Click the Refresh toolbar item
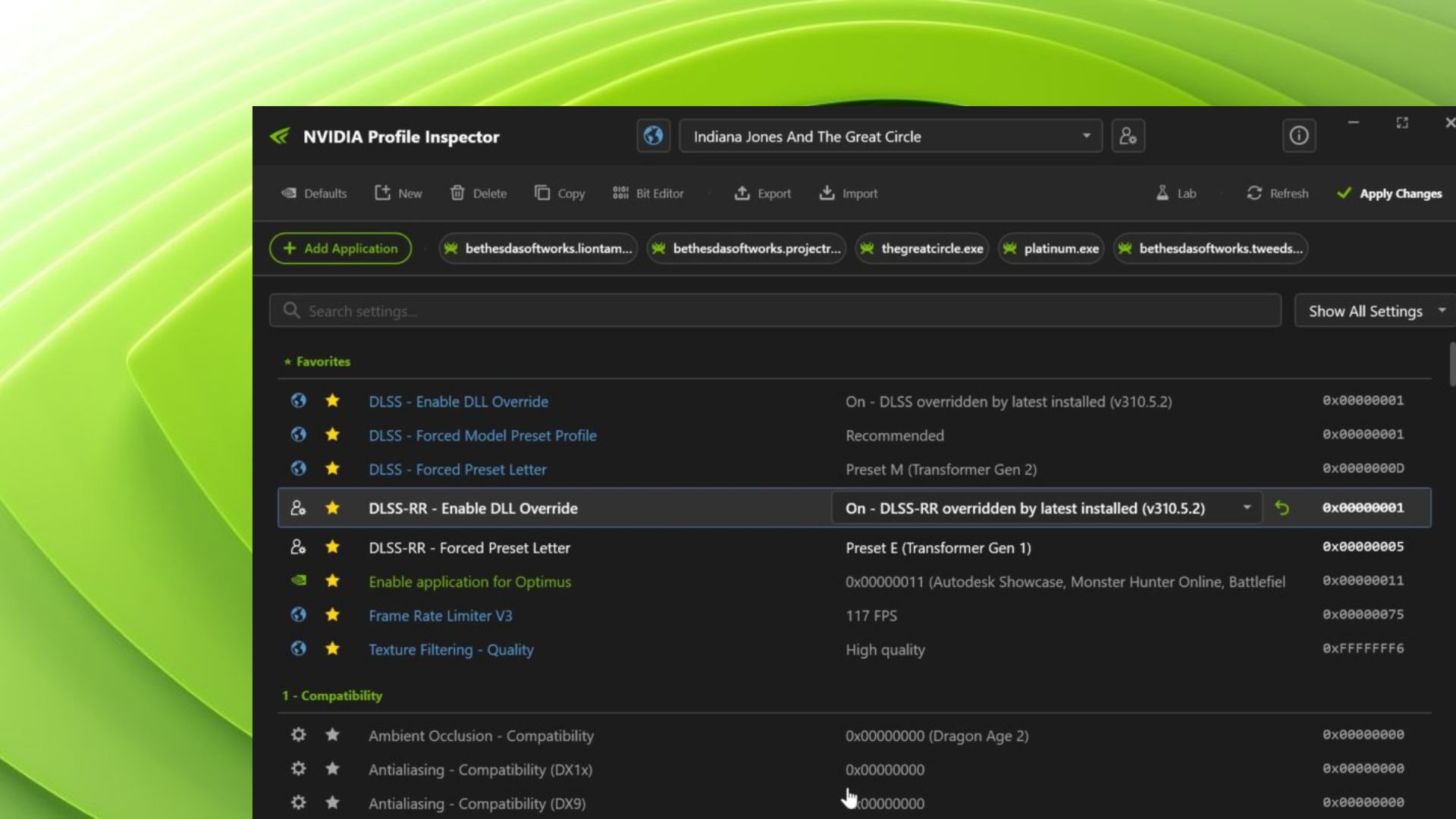This screenshot has width=1456, height=819. coord(1278,193)
